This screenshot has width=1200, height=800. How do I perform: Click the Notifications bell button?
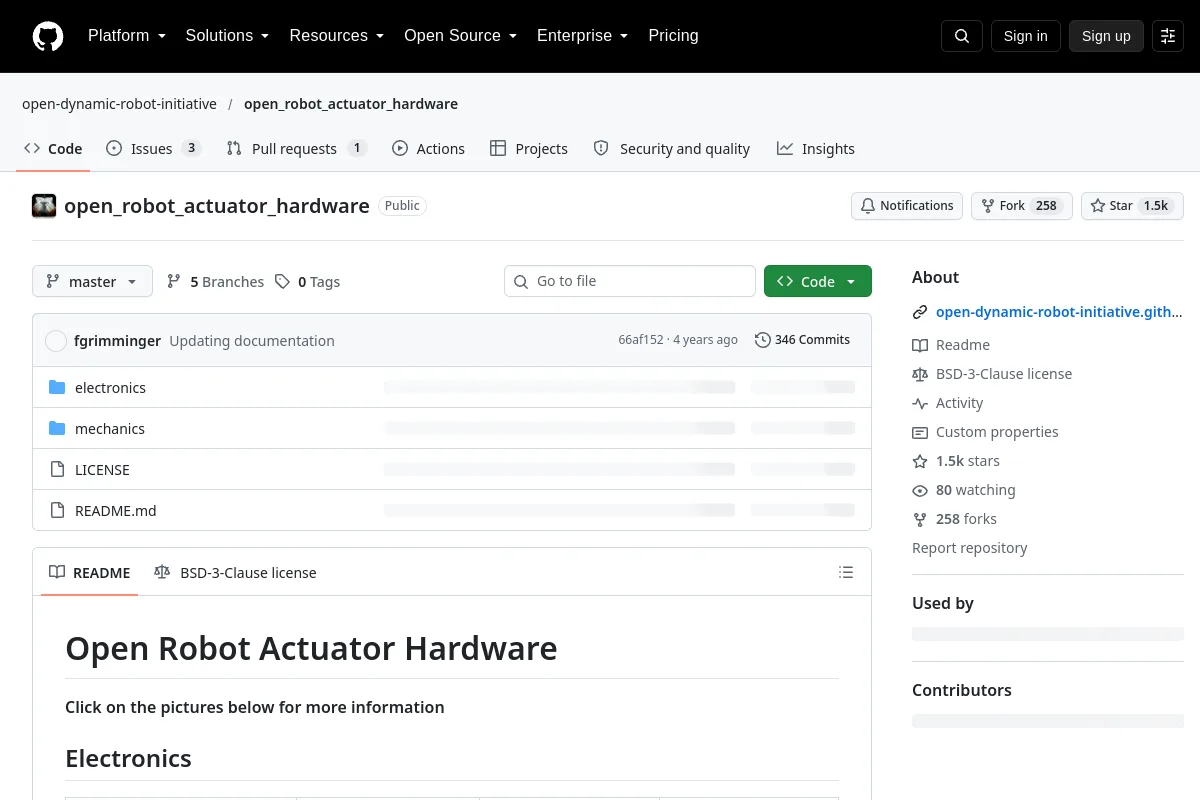click(907, 206)
